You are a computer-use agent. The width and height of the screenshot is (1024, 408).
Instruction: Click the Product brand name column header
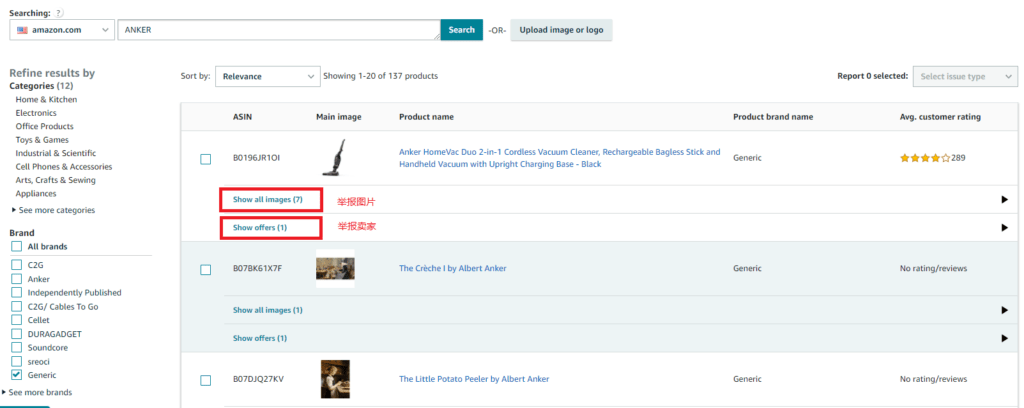coord(773,117)
